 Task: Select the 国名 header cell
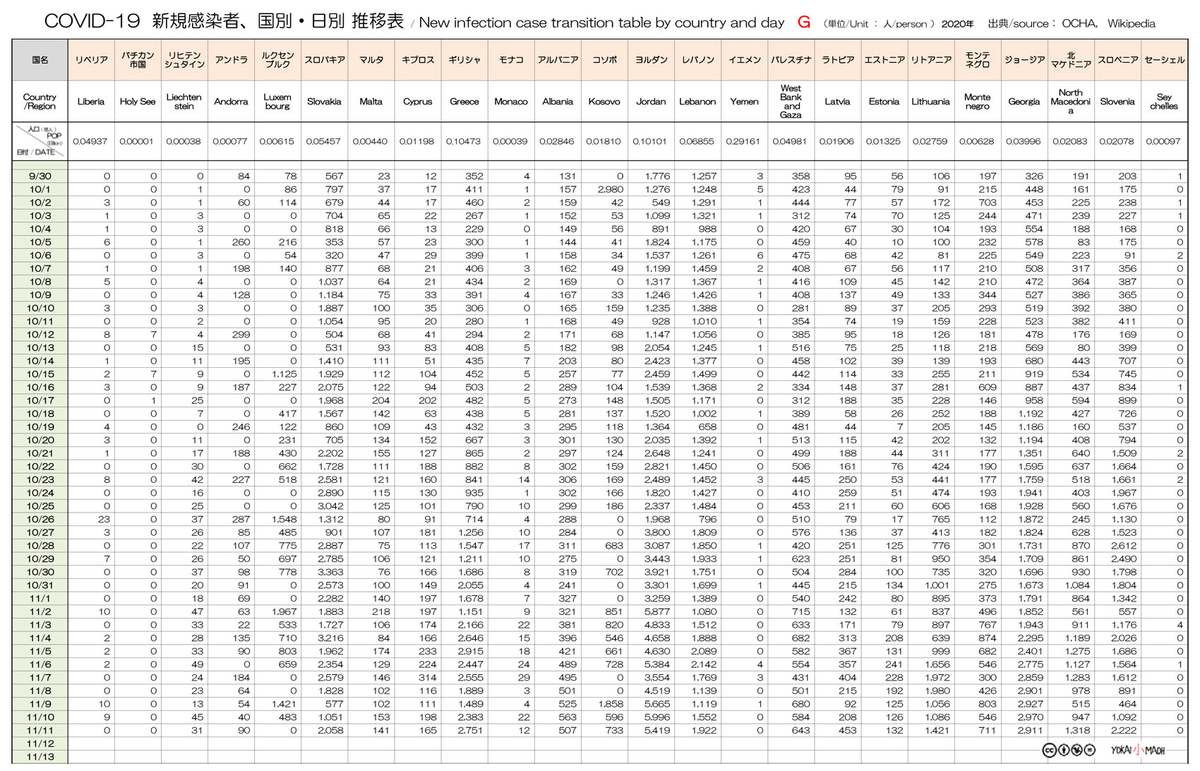tap(39, 60)
